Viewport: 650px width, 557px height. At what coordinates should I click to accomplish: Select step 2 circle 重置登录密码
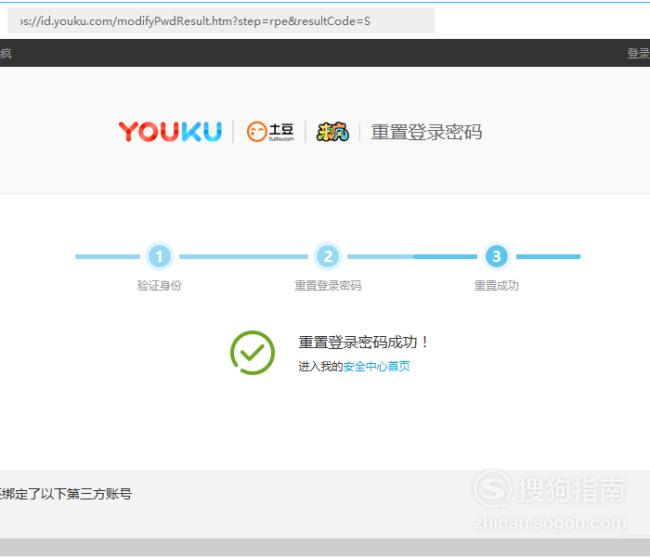tap(327, 256)
